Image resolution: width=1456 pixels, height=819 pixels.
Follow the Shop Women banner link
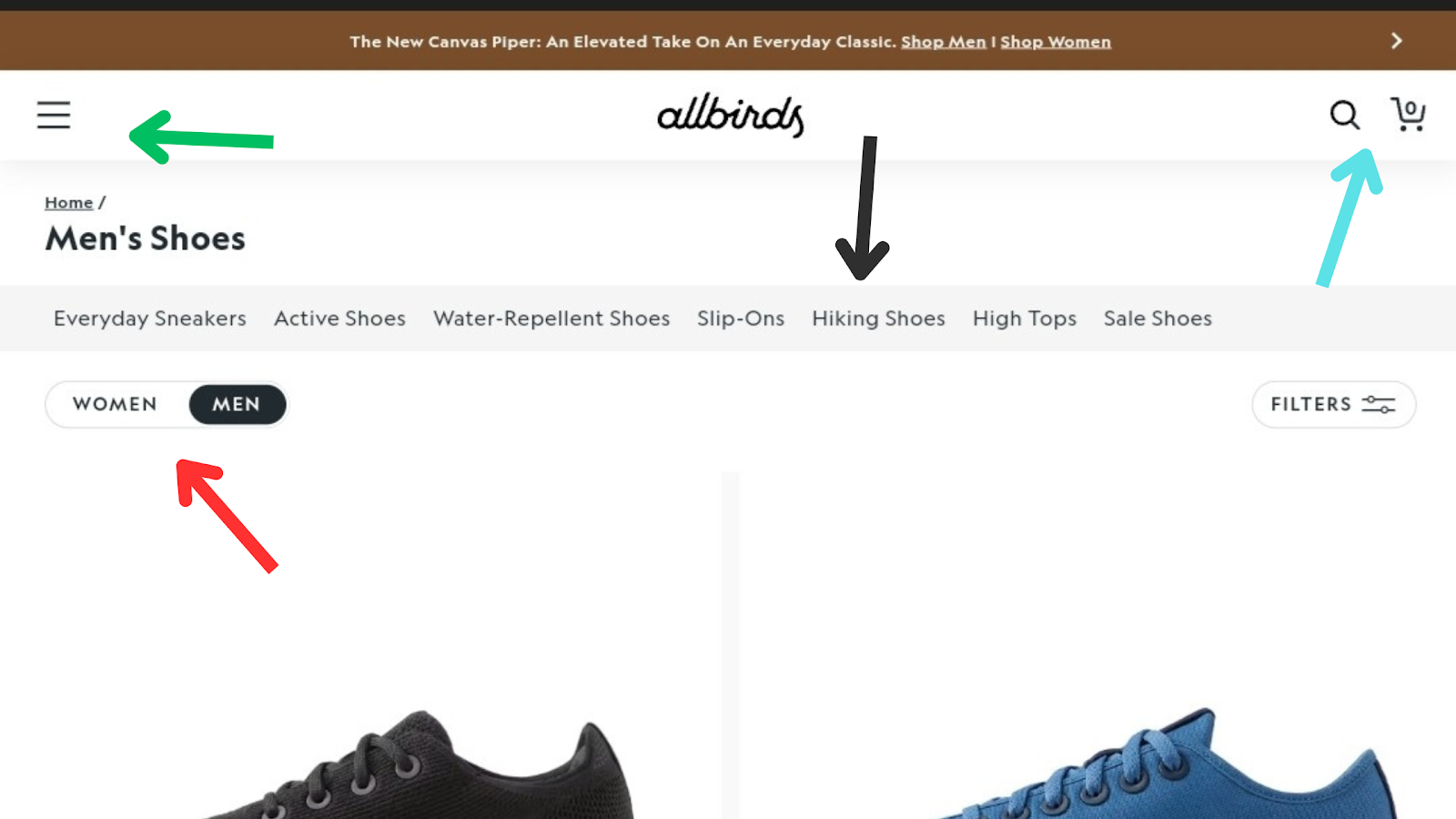point(1056,42)
